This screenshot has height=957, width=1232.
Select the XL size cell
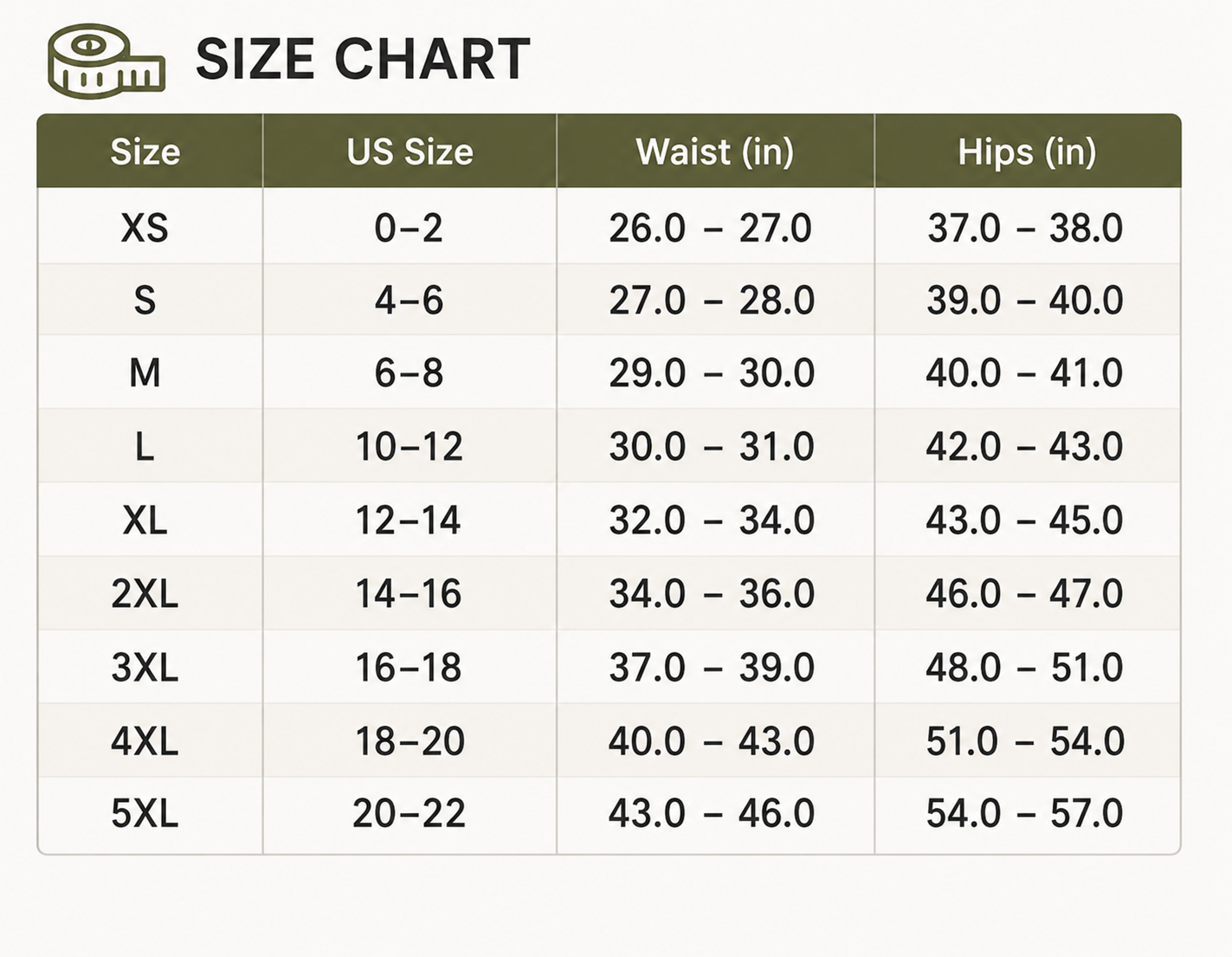pos(145,521)
